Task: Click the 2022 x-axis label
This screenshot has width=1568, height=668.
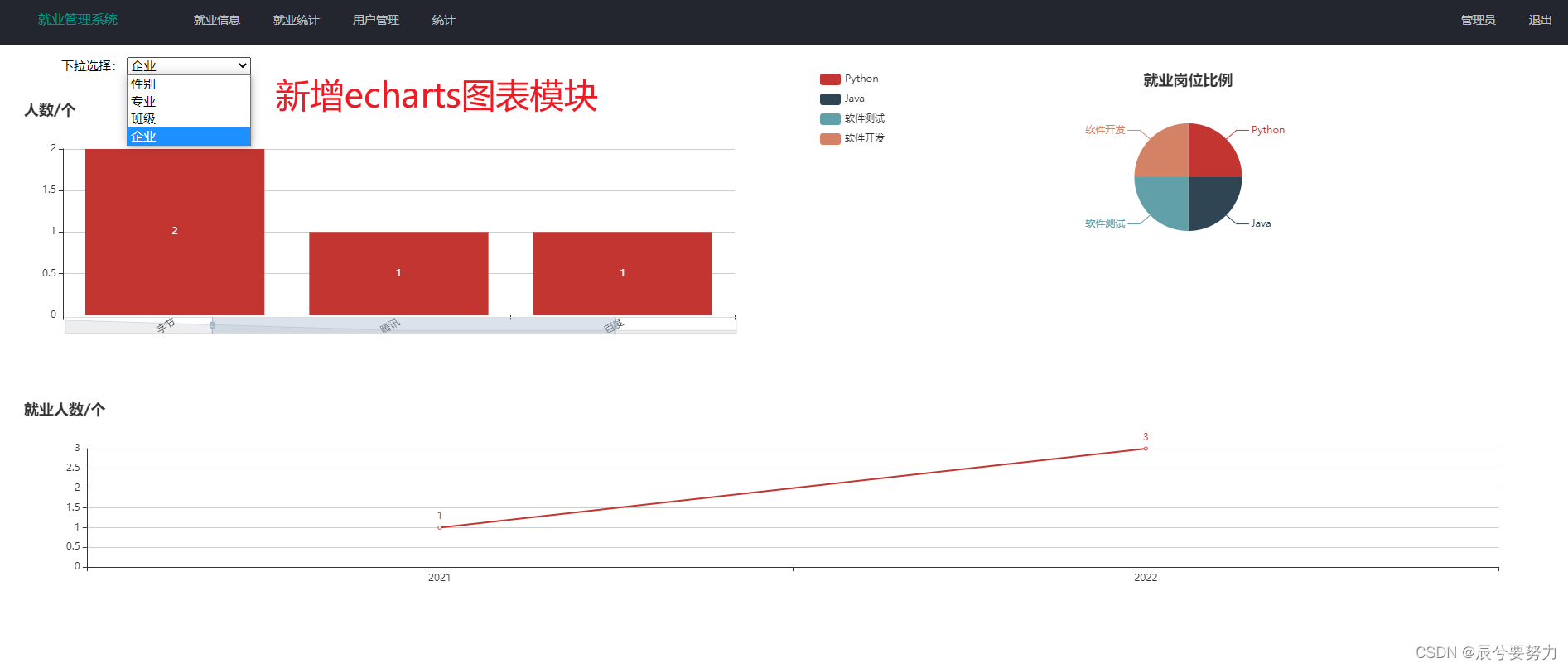Action: [x=1146, y=578]
